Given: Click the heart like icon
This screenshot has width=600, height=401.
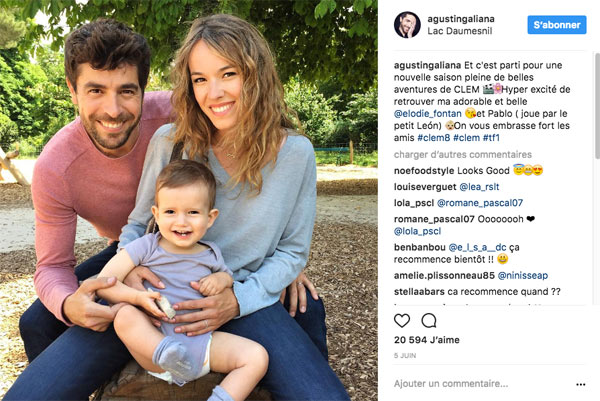Looking at the screenshot, I should click(x=402, y=320).
